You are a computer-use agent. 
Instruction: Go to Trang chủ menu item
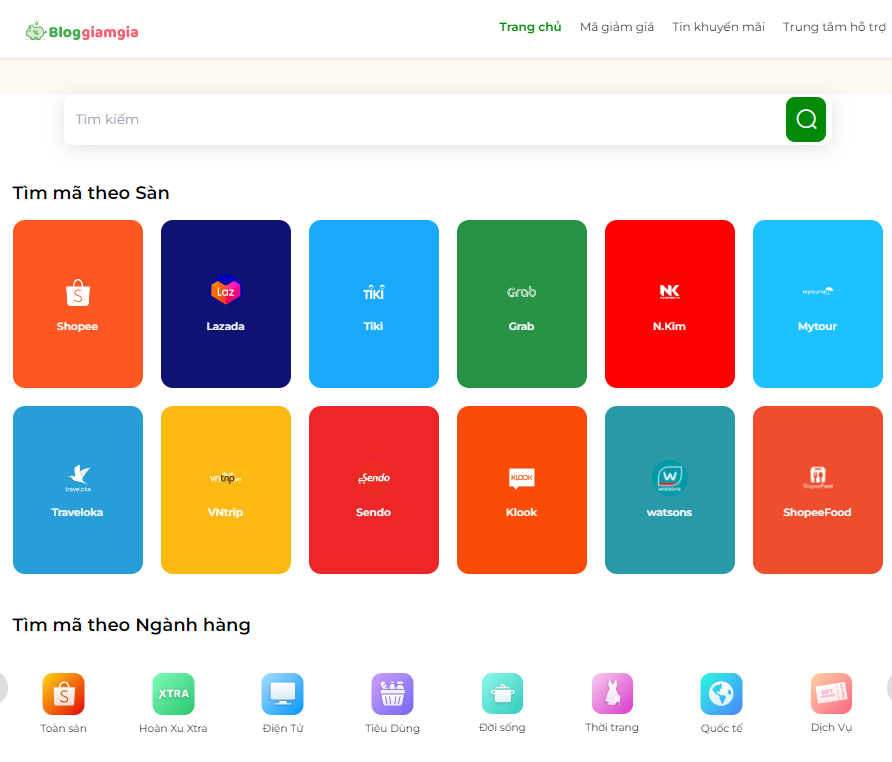[x=530, y=27]
